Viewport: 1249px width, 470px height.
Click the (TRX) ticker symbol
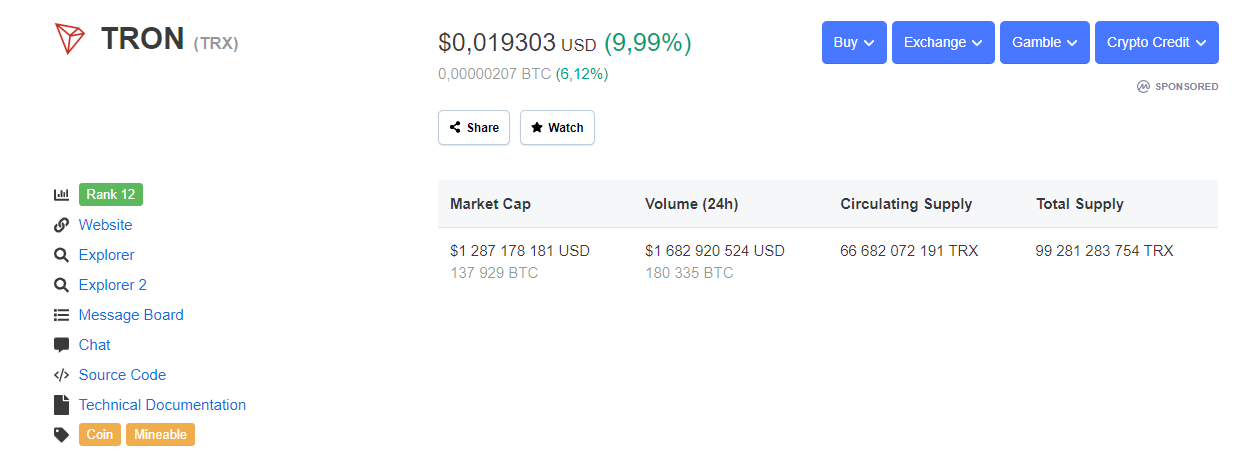[x=216, y=43]
